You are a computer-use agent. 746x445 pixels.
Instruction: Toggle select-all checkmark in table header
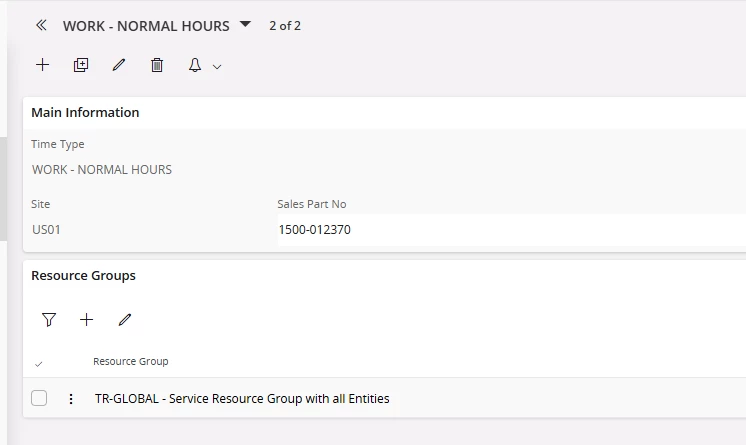39,364
